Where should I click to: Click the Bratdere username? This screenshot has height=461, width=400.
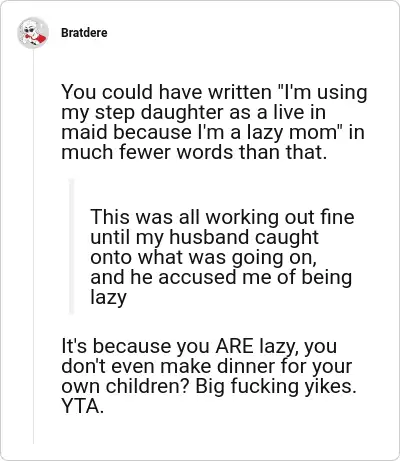click(x=84, y=33)
